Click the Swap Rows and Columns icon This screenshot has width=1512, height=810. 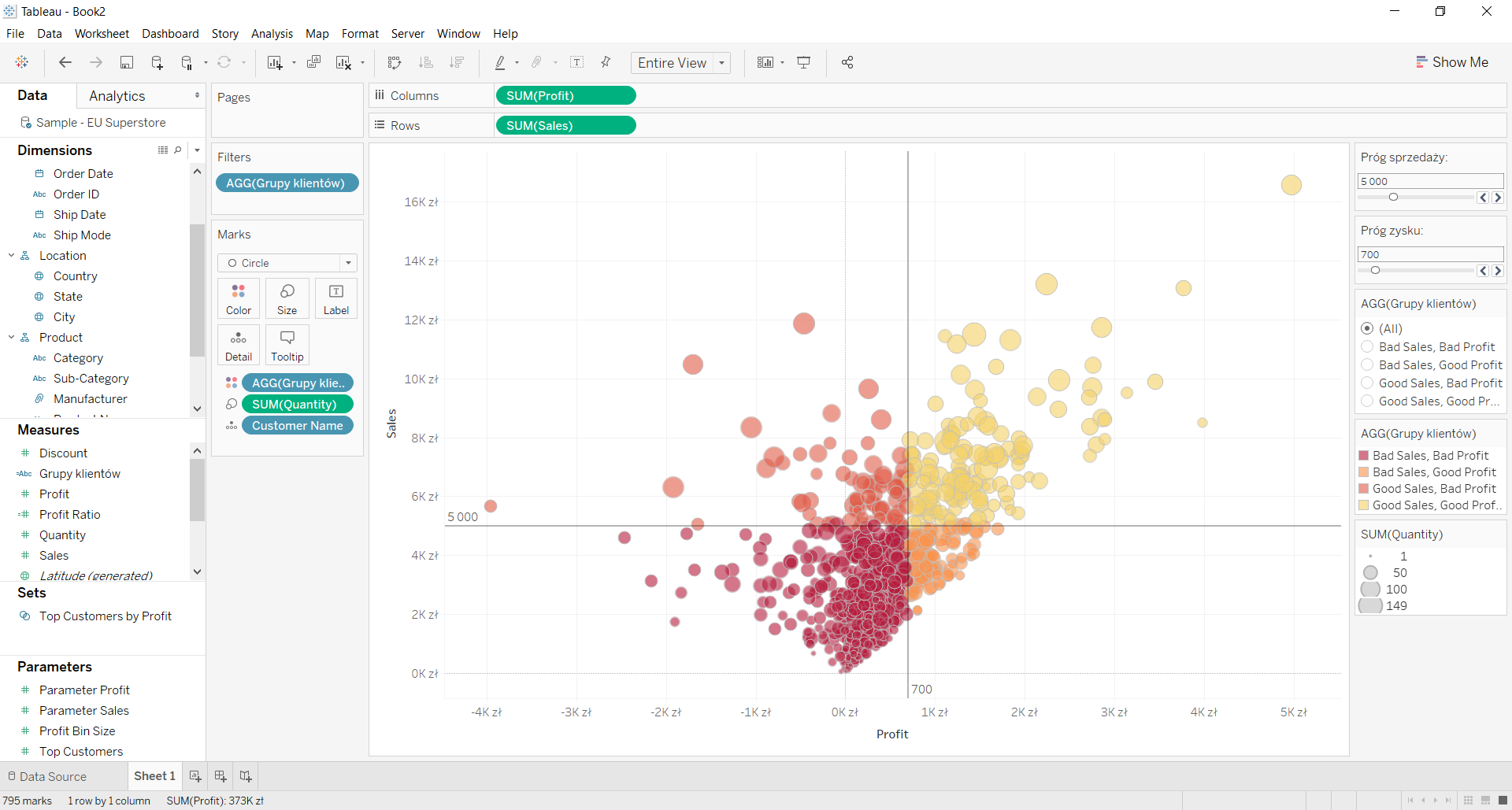395,63
